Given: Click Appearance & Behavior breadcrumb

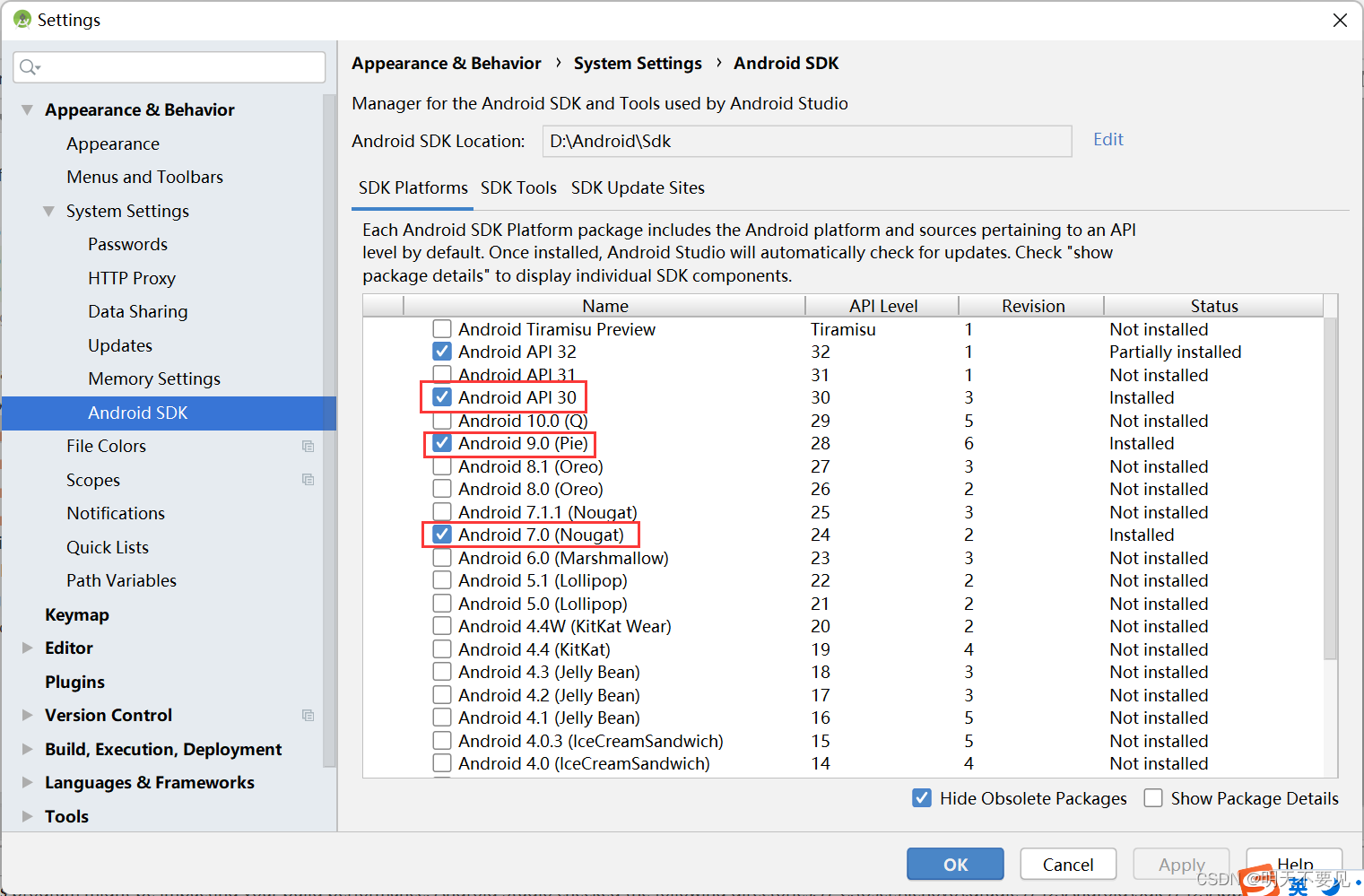Looking at the screenshot, I should [x=447, y=63].
